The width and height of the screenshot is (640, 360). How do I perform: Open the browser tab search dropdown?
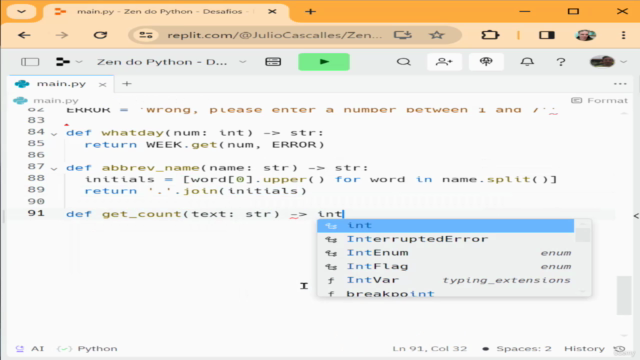click(x=22, y=11)
